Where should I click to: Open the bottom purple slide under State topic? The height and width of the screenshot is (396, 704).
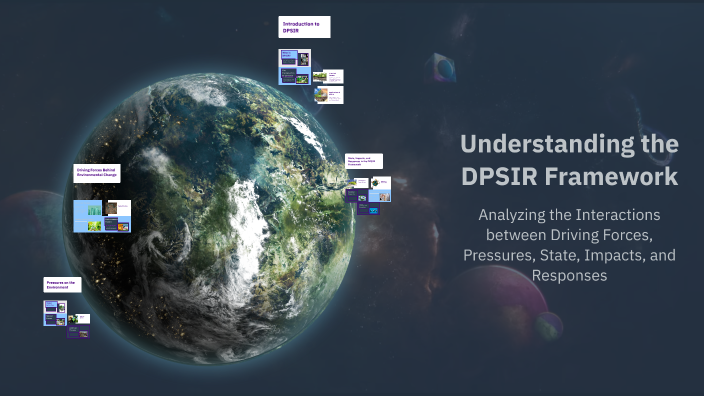369,208
